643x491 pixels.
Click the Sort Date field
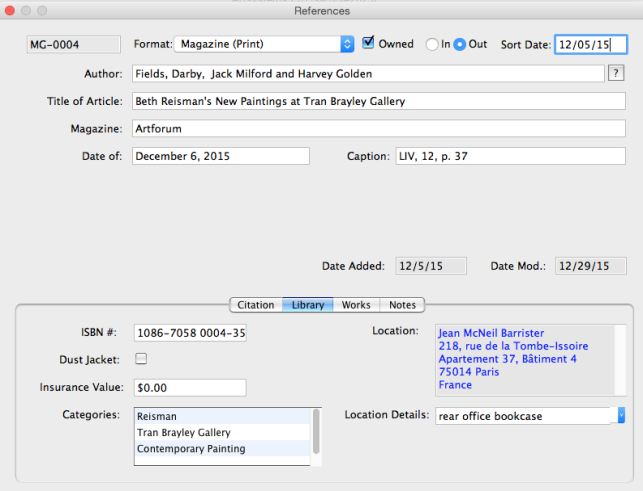click(590, 44)
